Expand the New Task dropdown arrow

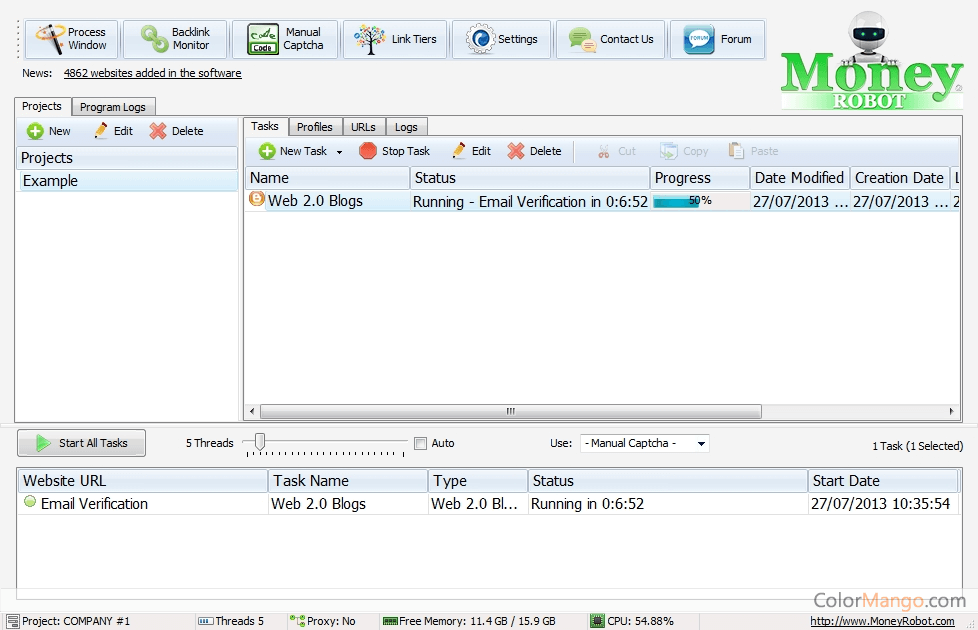point(339,152)
